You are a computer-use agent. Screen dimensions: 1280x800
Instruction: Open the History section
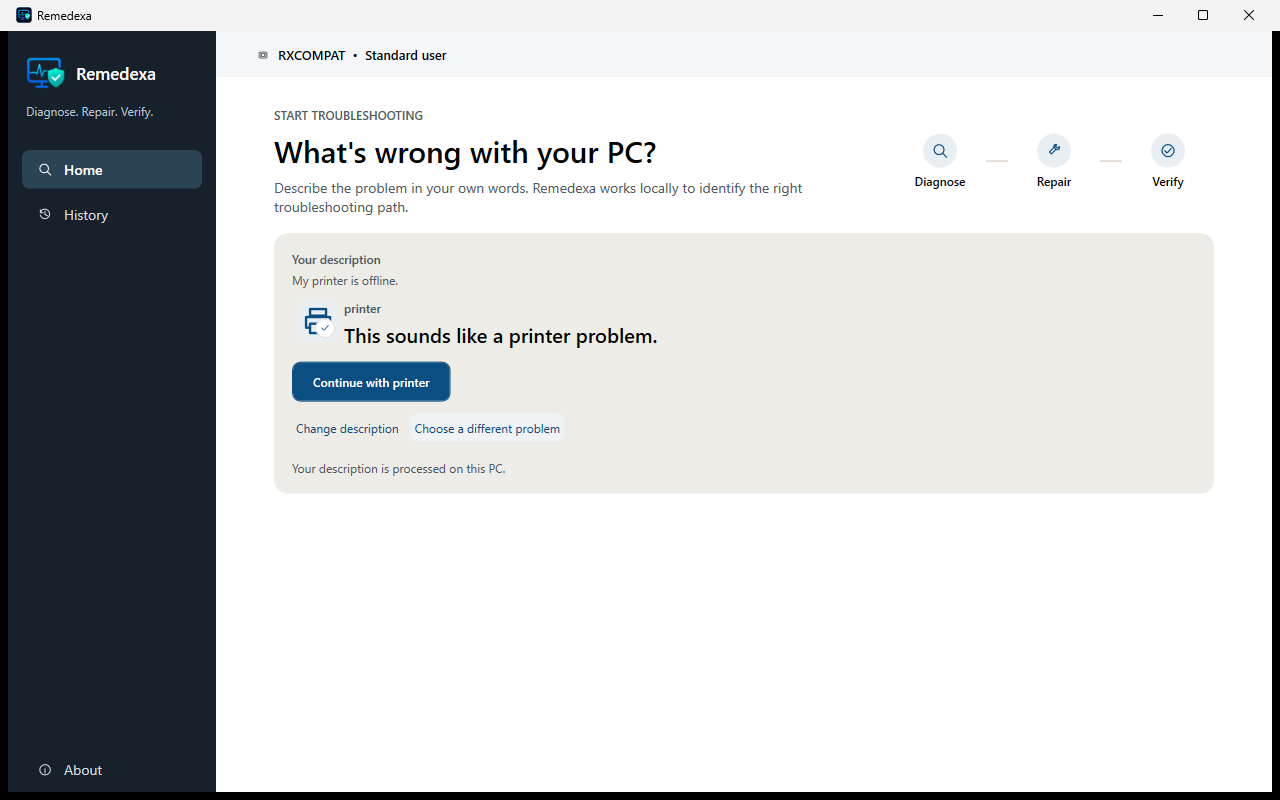(x=112, y=215)
